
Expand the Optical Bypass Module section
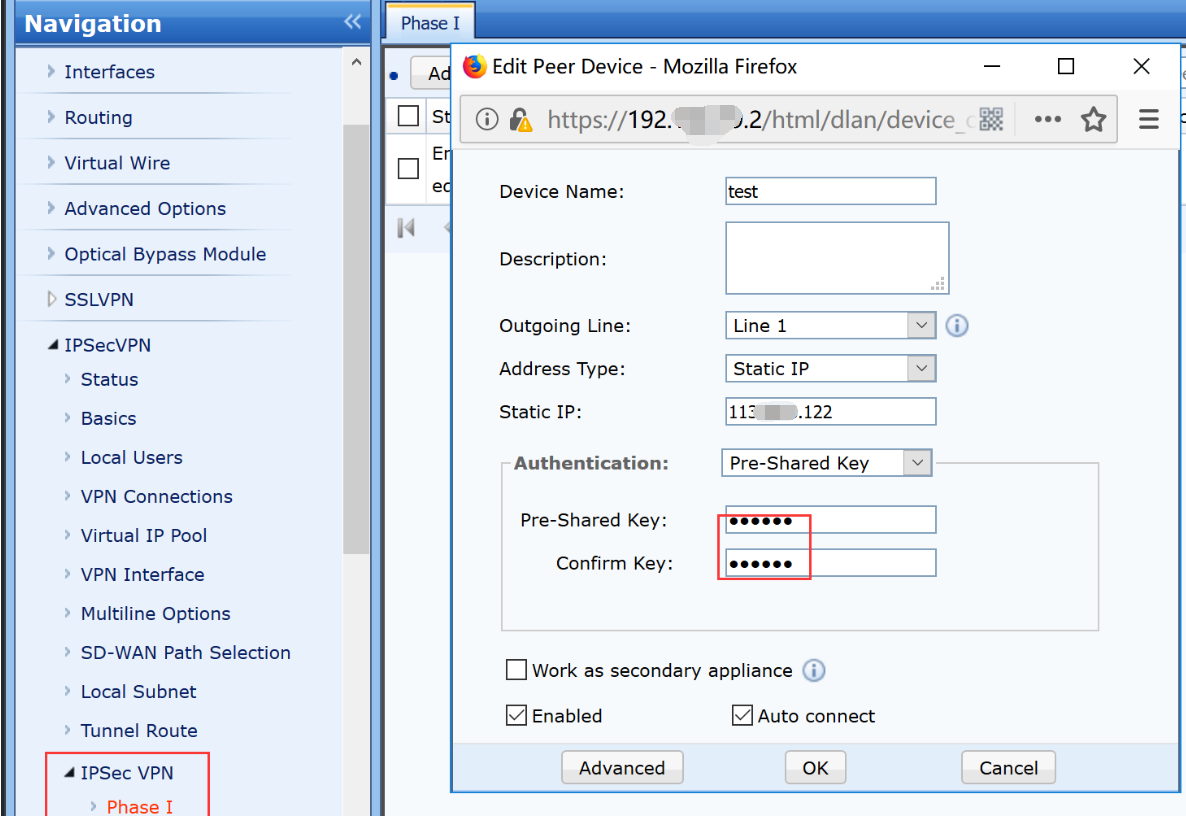point(51,253)
